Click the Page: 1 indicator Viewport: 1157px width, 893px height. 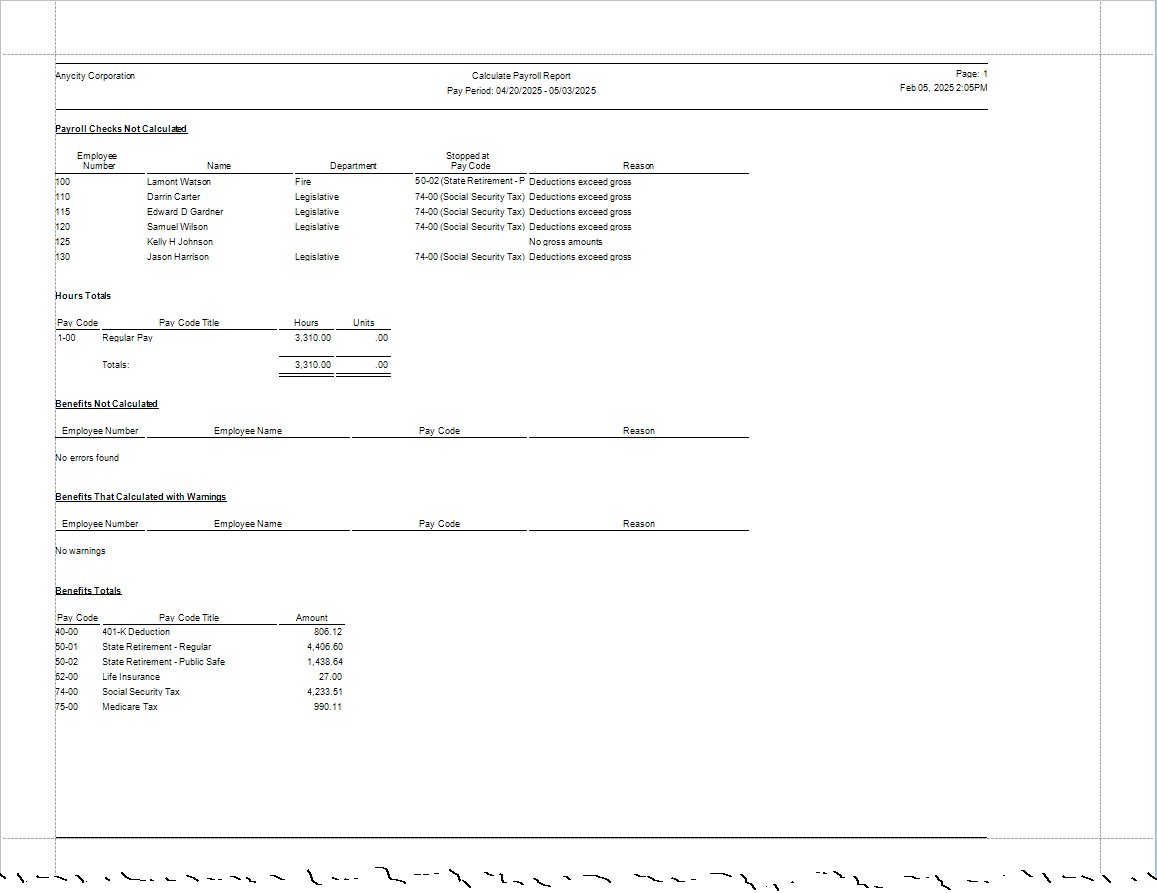971,74
